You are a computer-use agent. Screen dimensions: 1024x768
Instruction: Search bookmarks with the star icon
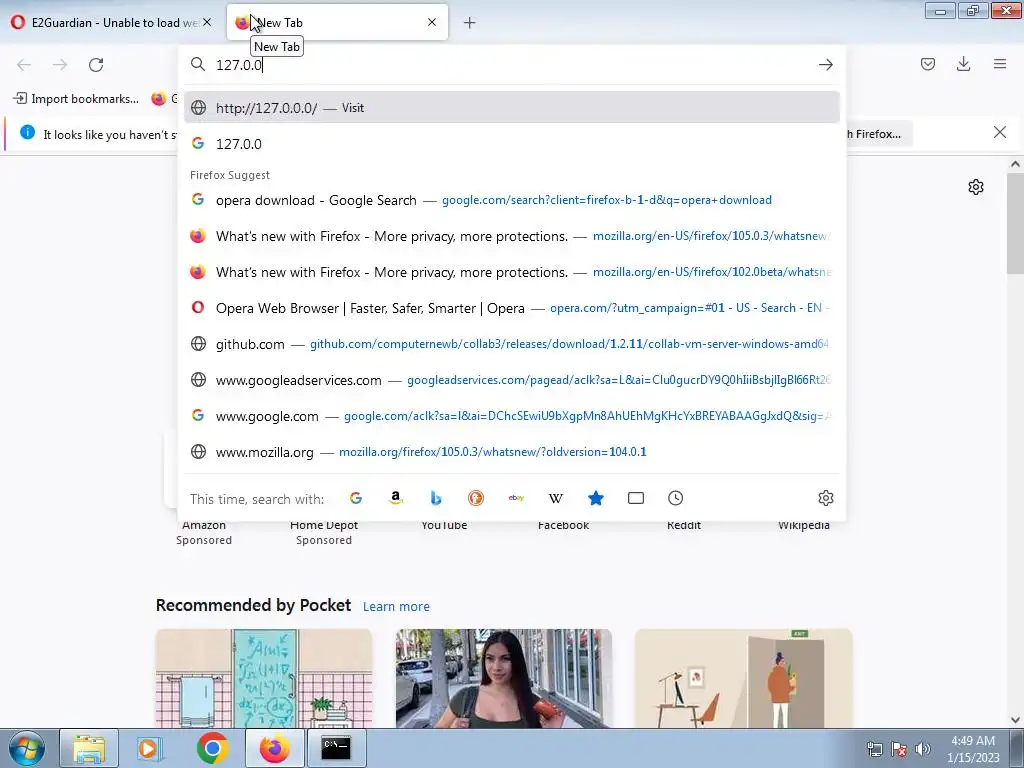[596, 498]
